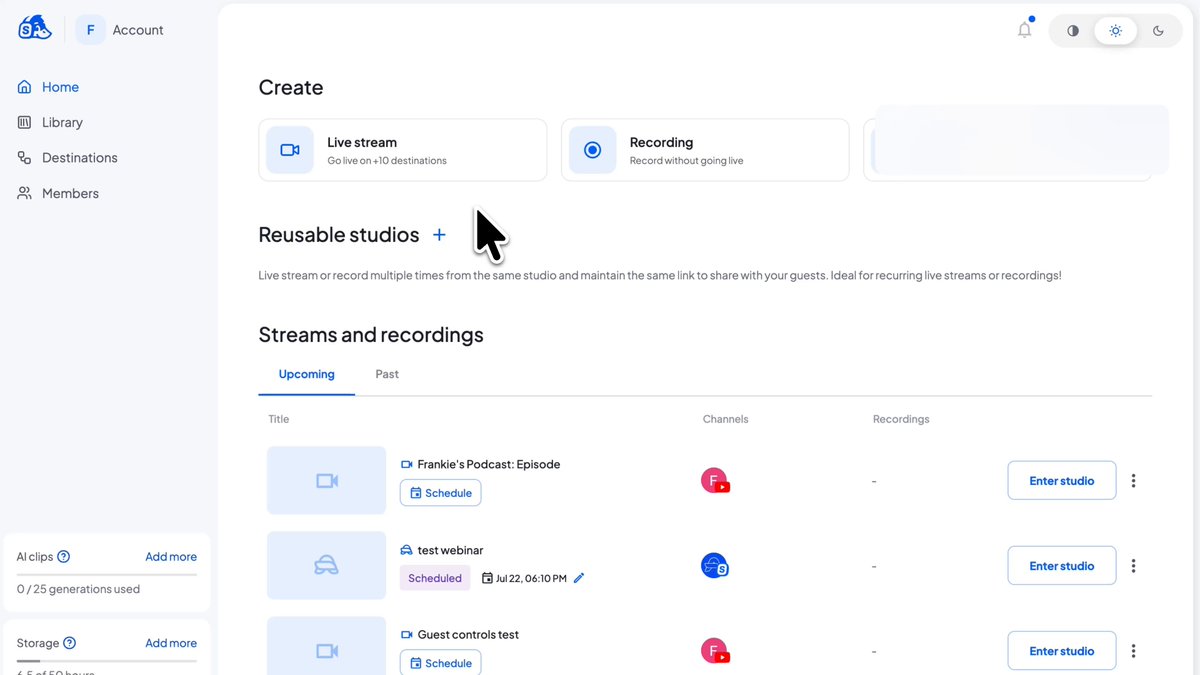Open Members in the sidebar
Image resolution: width=1200 pixels, height=675 pixels.
58,193
